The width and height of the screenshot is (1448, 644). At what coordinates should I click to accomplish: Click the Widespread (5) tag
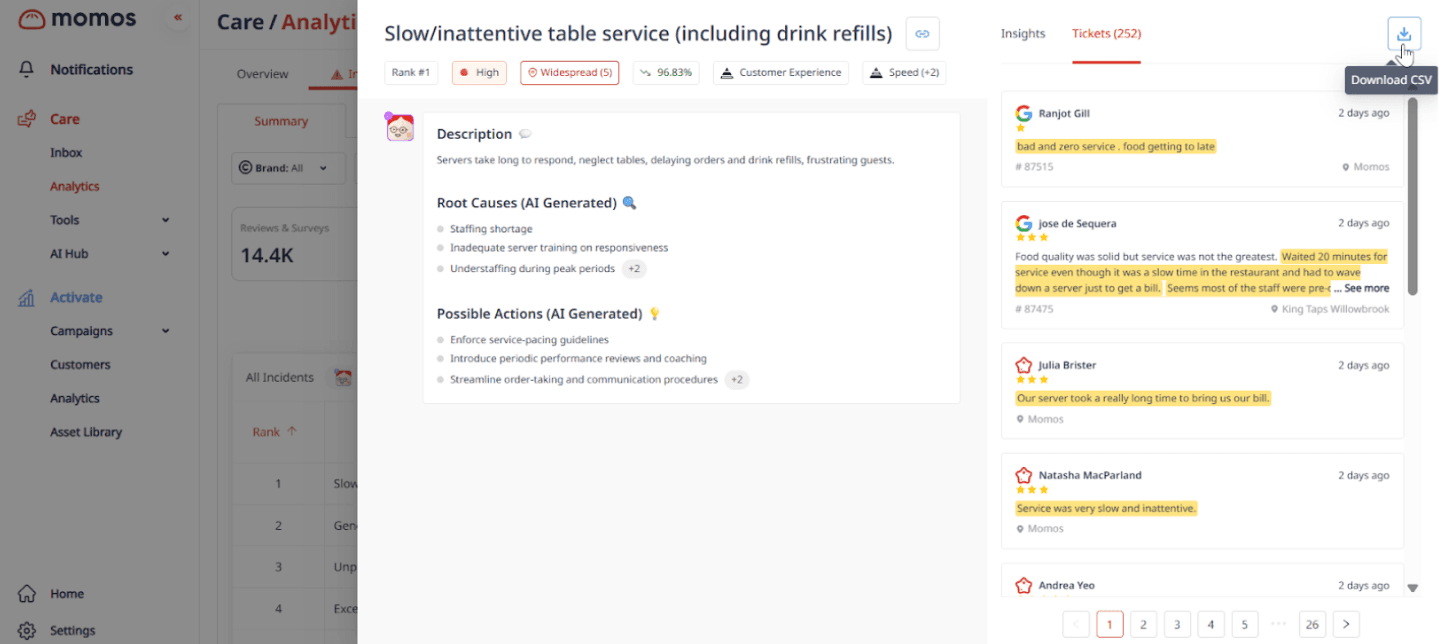pos(570,73)
